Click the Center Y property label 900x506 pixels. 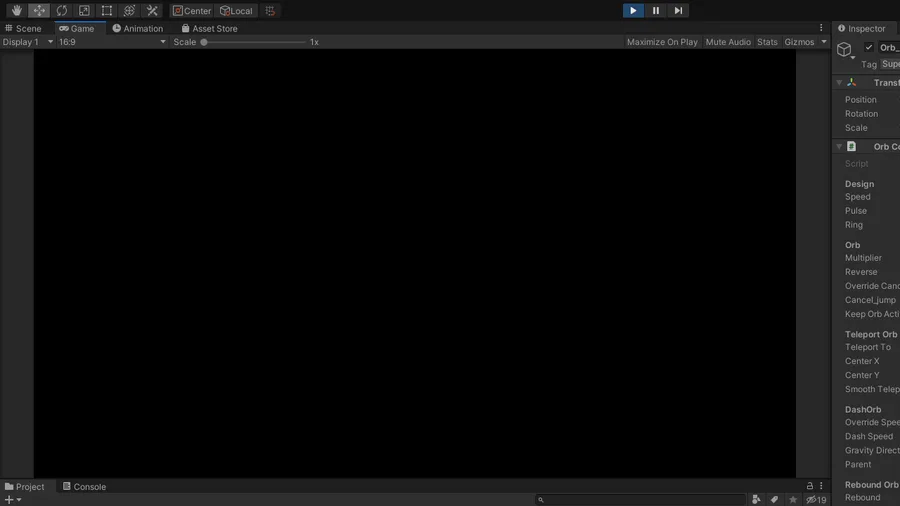coord(862,375)
